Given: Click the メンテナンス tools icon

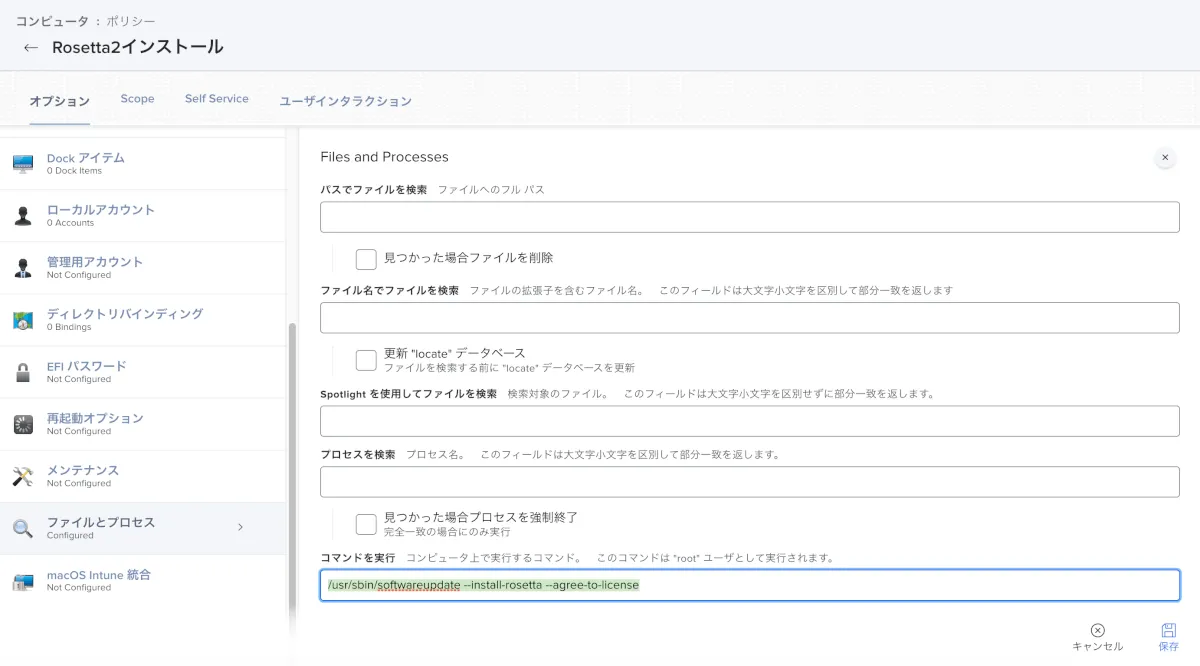Looking at the screenshot, I should click(23, 476).
